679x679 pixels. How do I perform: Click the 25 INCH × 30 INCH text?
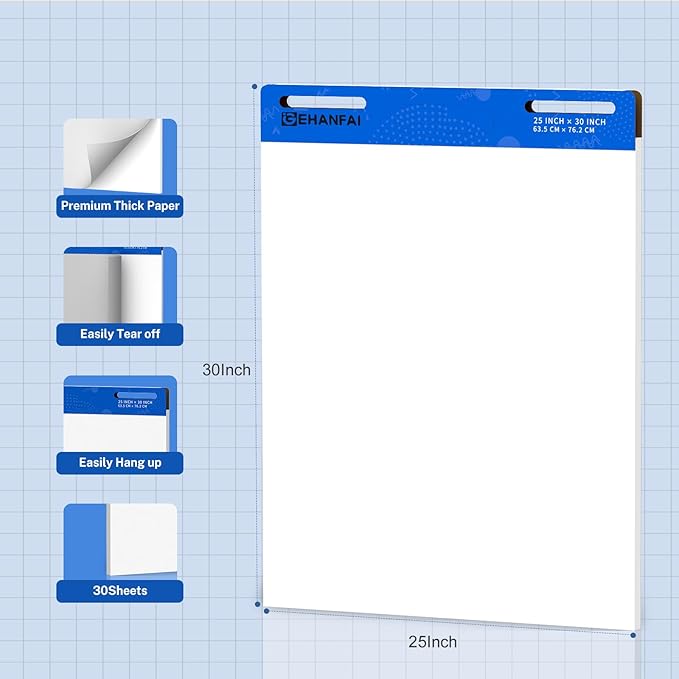coord(569,121)
